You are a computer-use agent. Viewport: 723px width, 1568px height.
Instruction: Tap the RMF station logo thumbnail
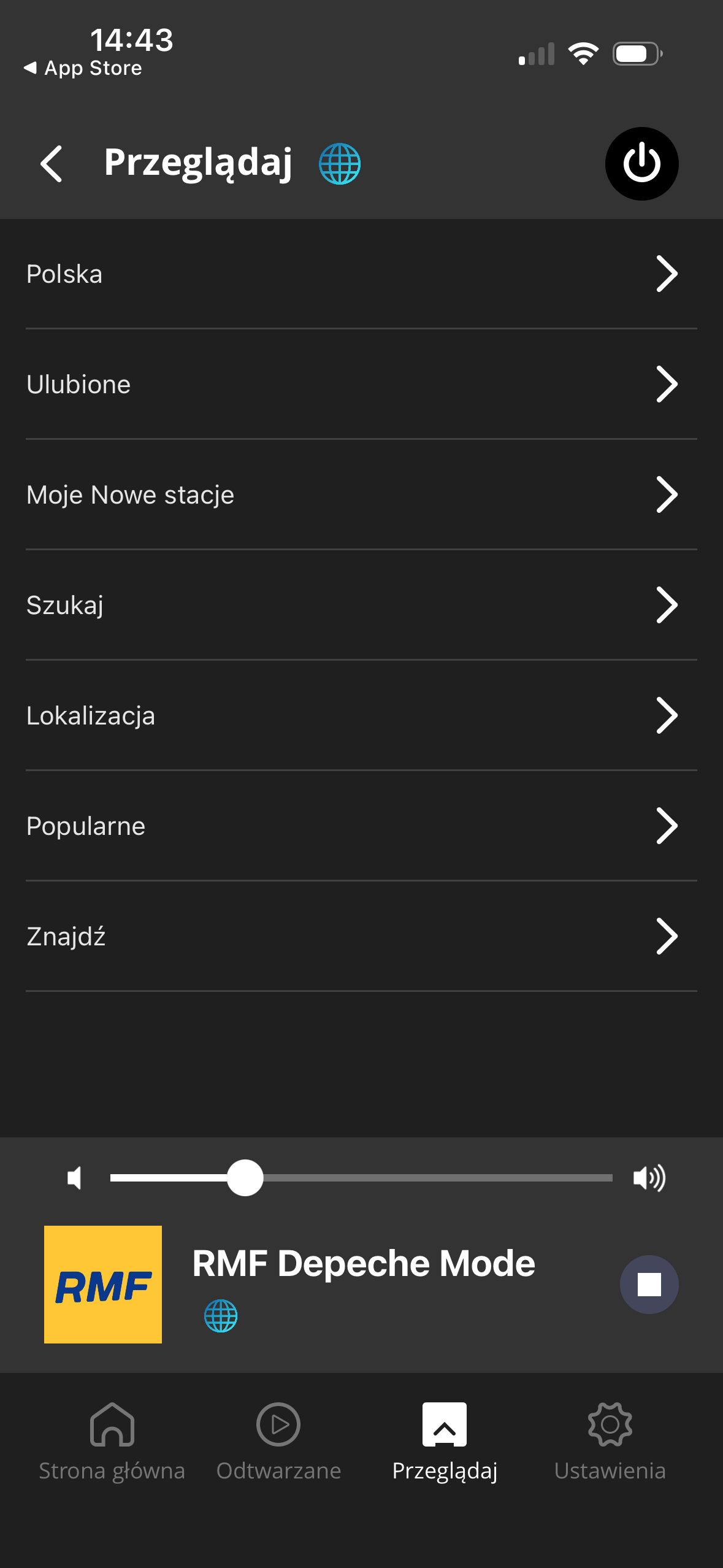tap(103, 1285)
